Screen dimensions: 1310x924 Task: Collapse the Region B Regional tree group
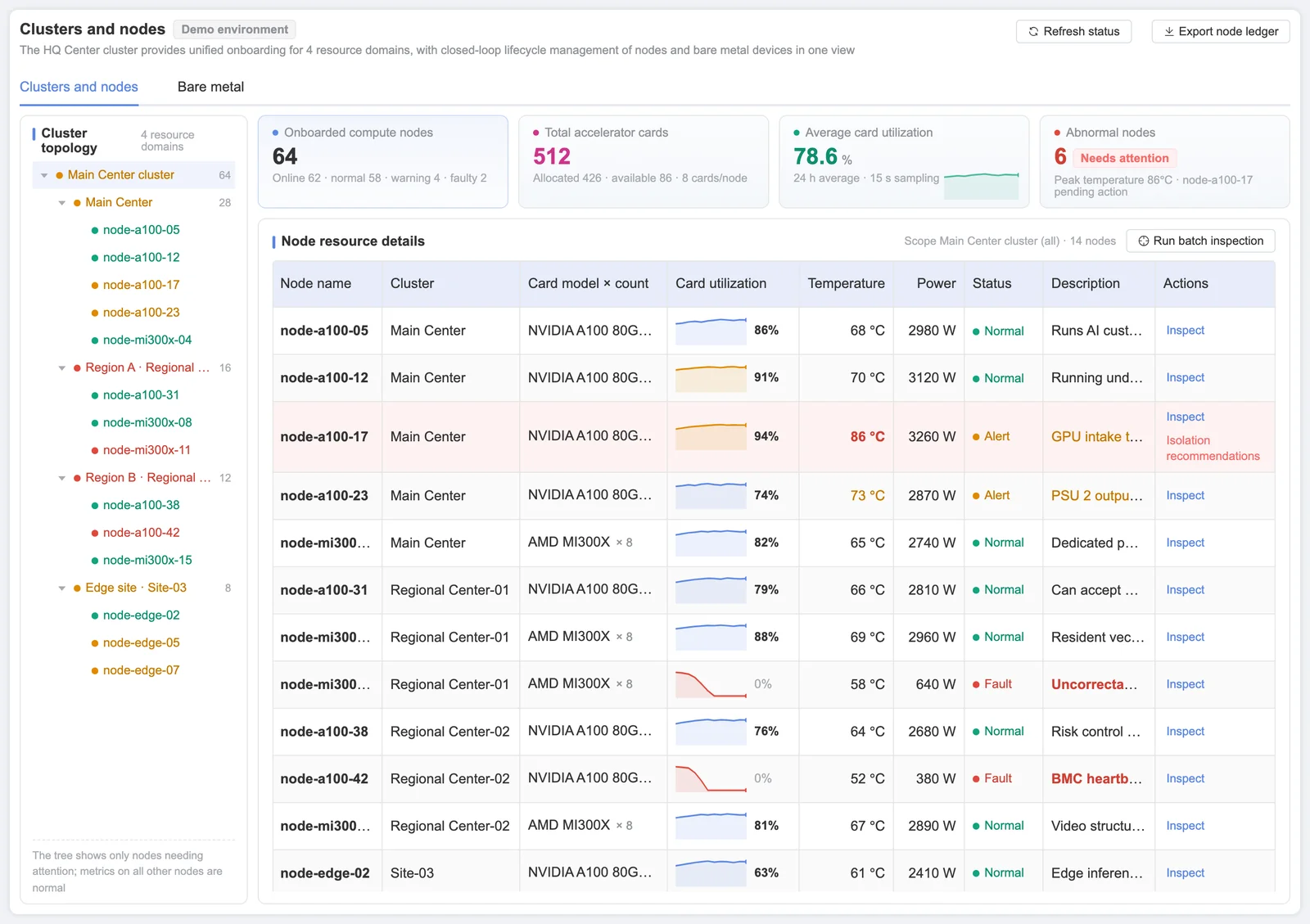pyautogui.click(x=62, y=478)
